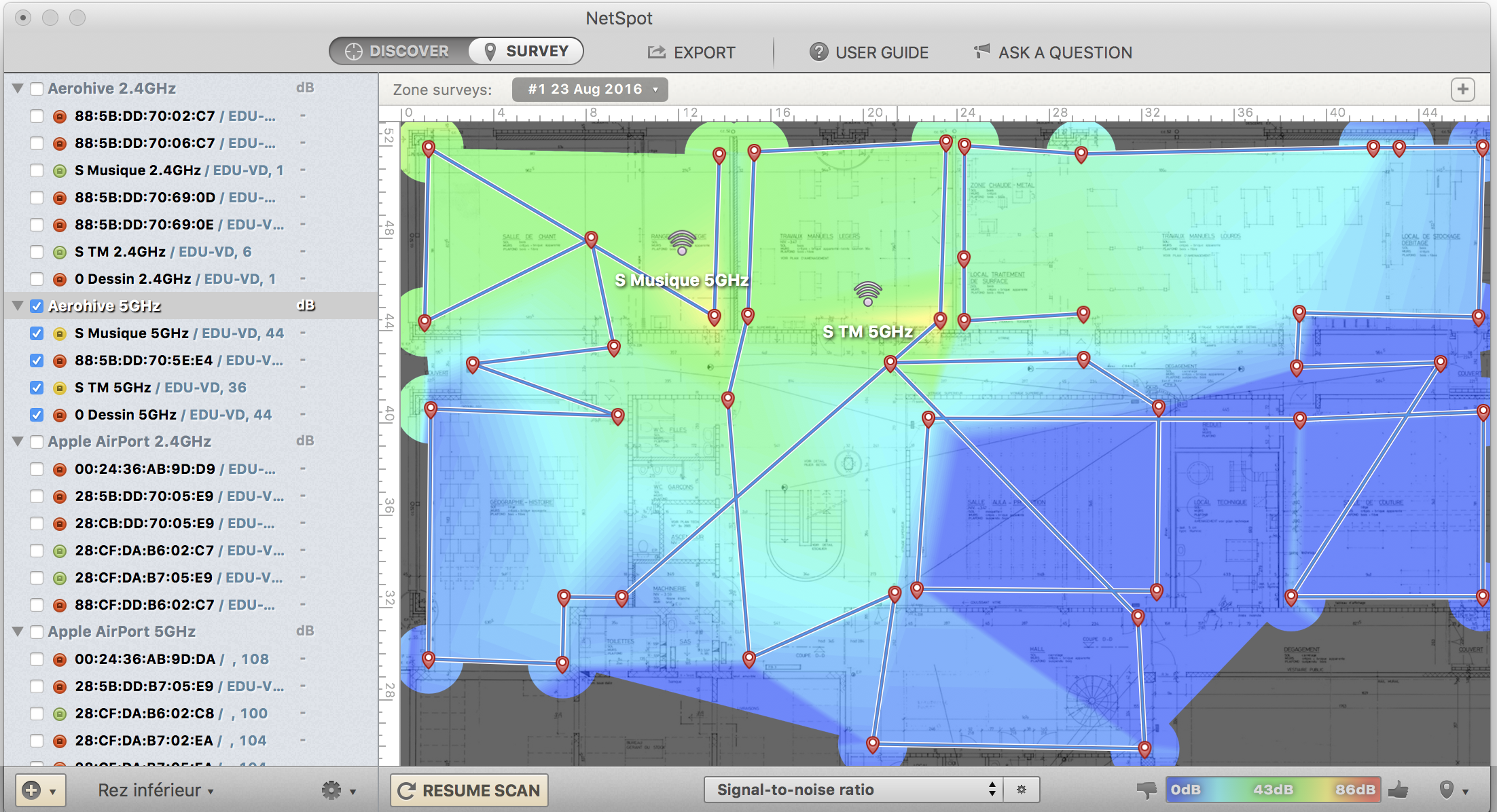Check the Aerohive 2.4GHz group checkbox
Viewport: 1497px width, 812px height.
37,89
